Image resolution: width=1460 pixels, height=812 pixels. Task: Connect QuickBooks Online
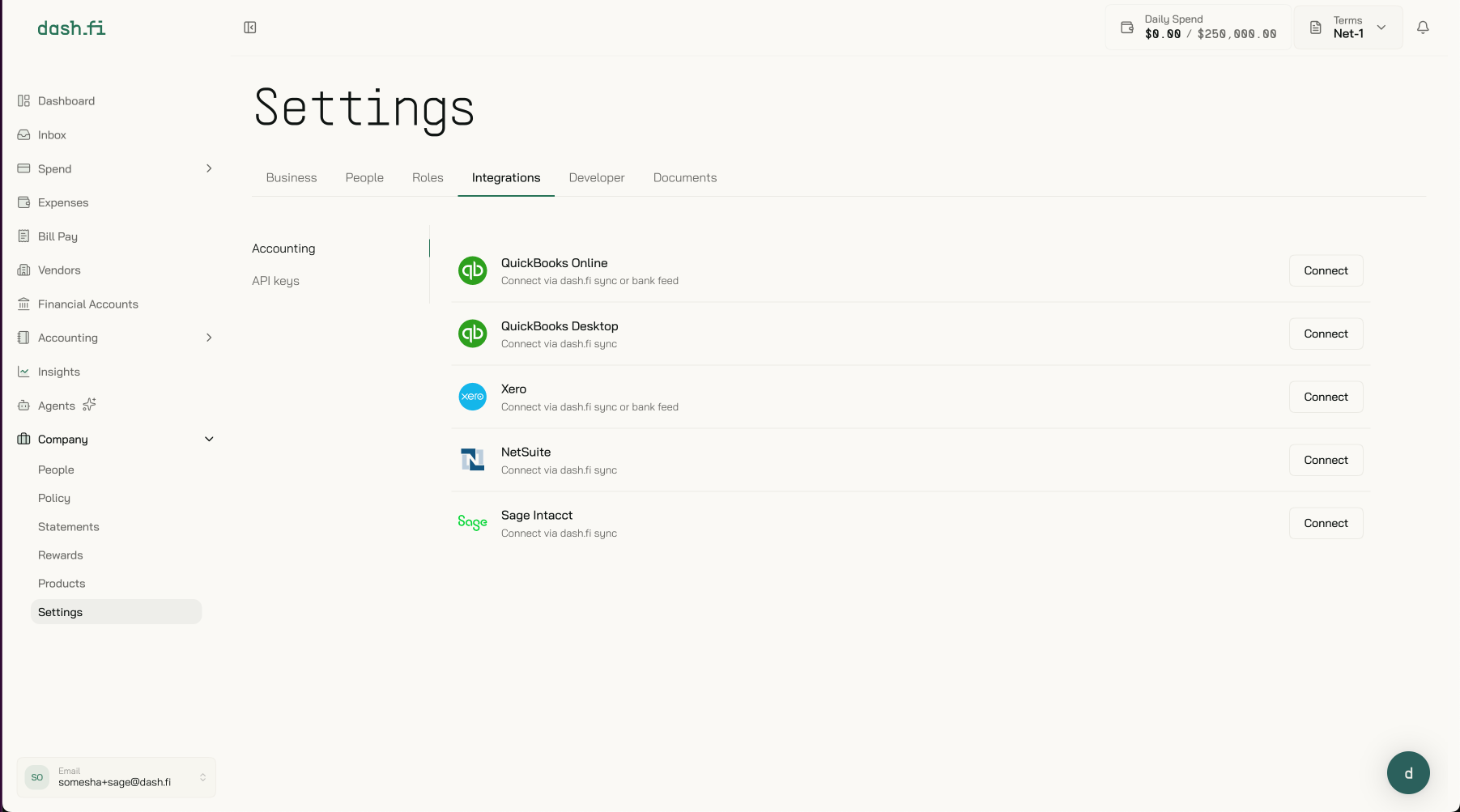click(1326, 270)
